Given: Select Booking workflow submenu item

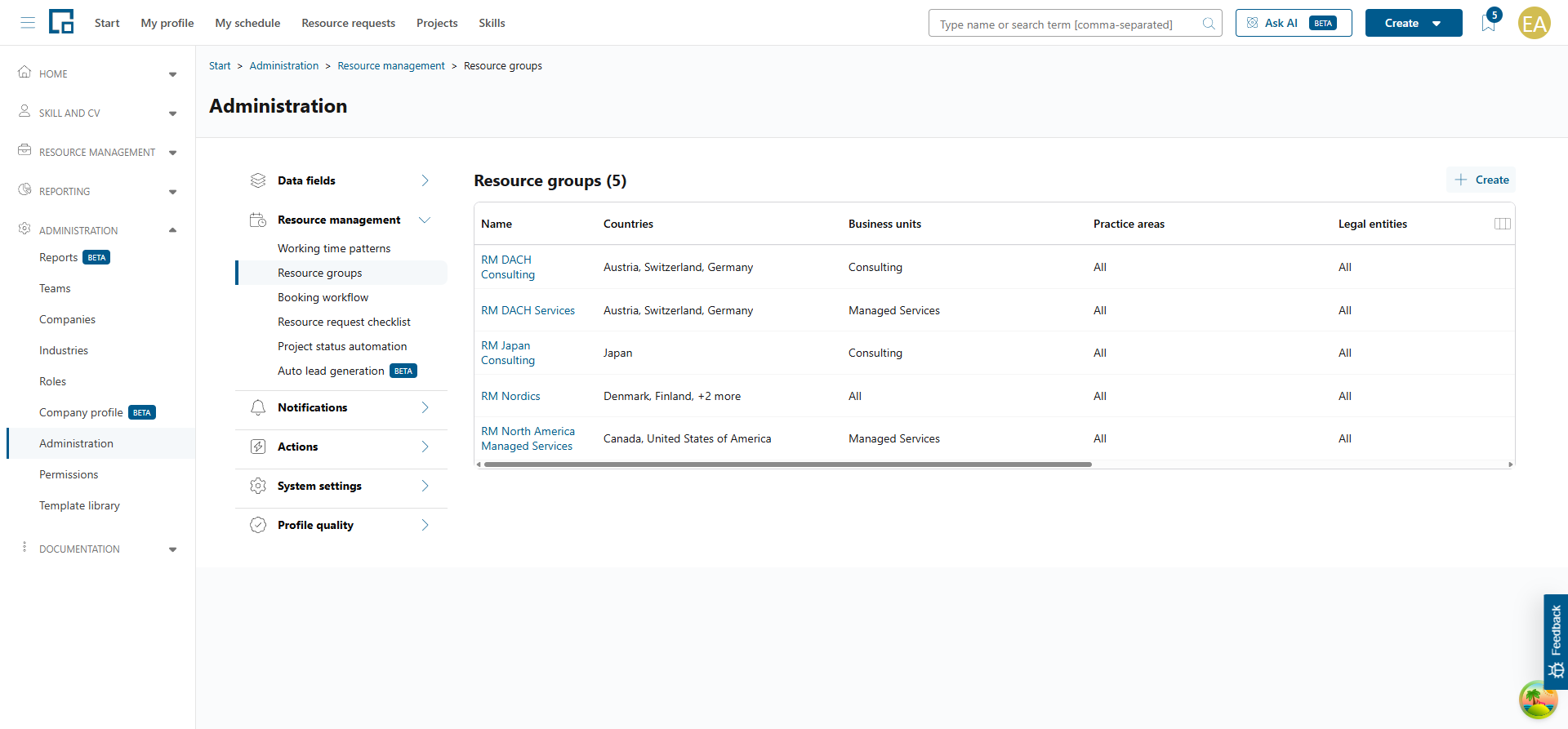Looking at the screenshot, I should [x=323, y=297].
